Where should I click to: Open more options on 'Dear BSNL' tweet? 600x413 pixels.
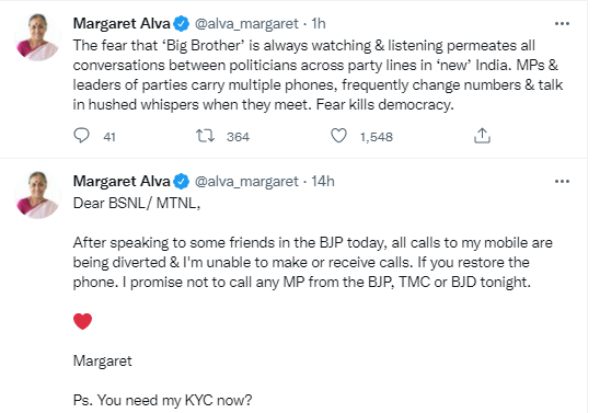(x=572, y=180)
